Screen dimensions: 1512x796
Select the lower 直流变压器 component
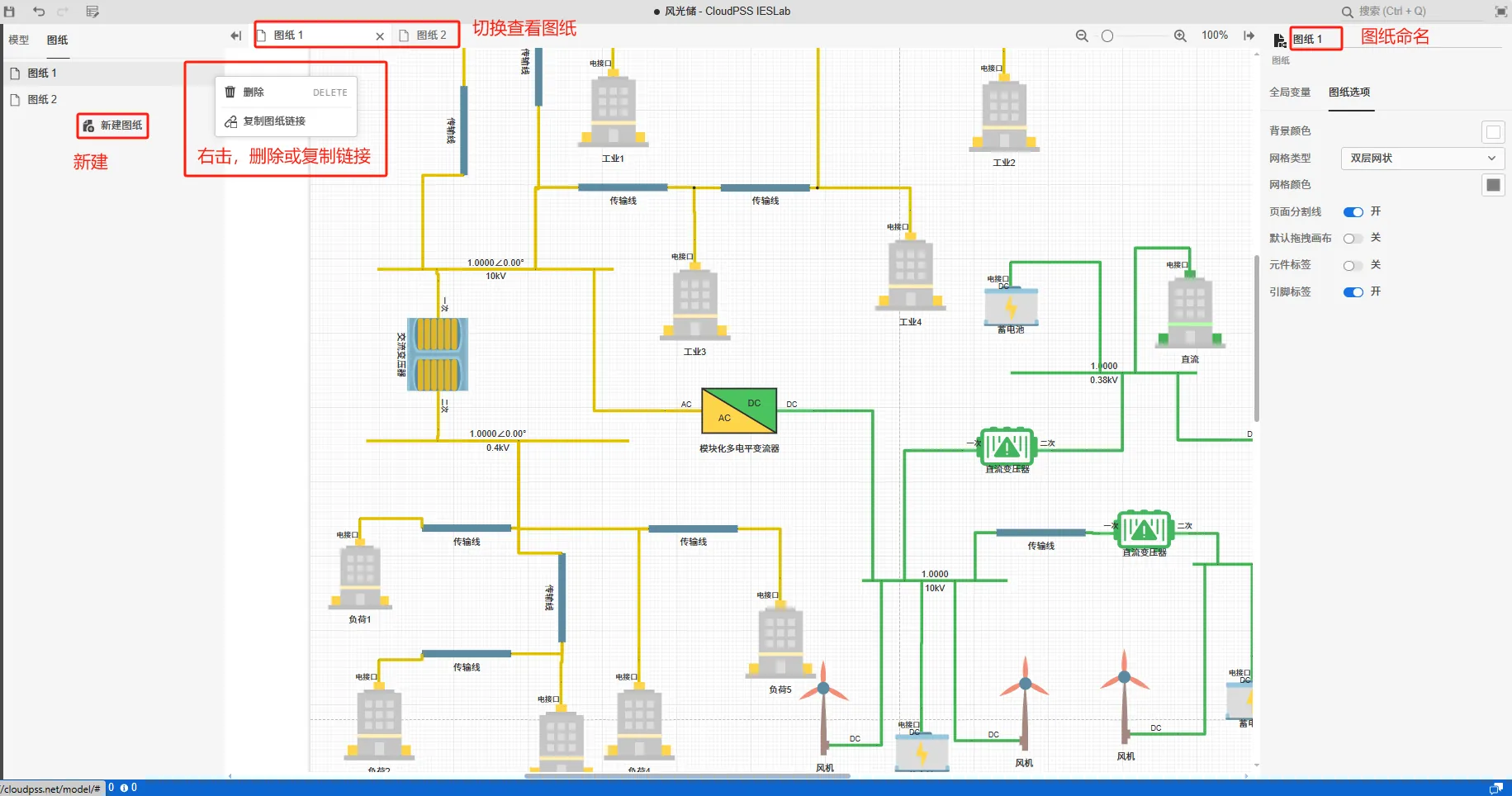point(1144,529)
